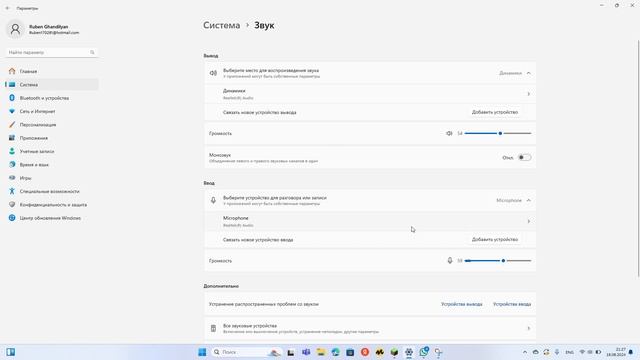Add a new input device via Добавить устройство
Viewport: 640px width, 360px height.
[495, 240]
